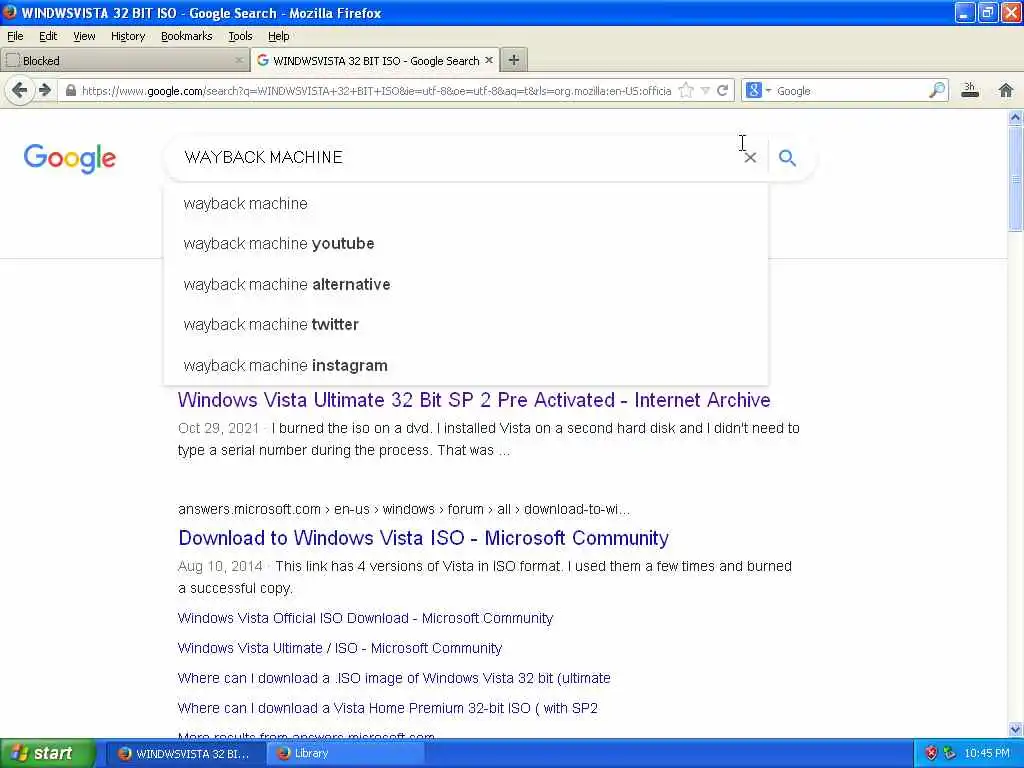The width and height of the screenshot is (1024, 768).
Task: Click in the address bar URL
Action: (376, 91)
